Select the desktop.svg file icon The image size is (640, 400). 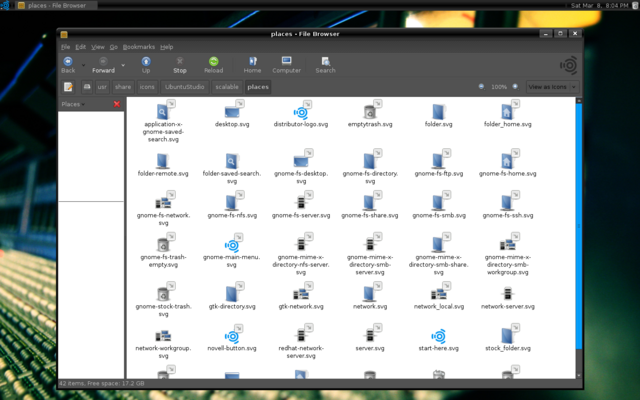tap(232, 111)
